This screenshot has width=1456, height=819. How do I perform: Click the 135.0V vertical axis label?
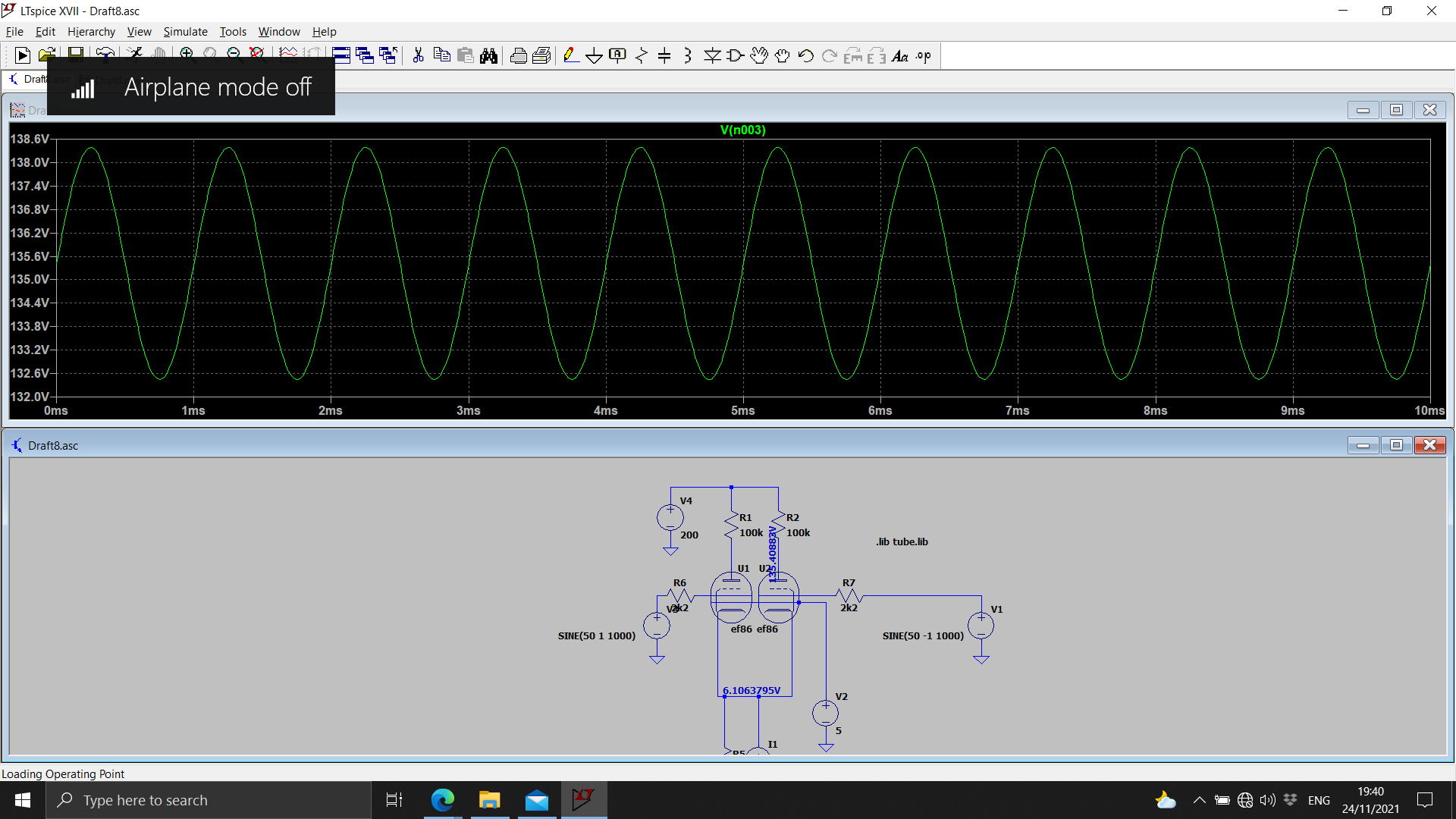pyautogui.click(x=30, y=279)
